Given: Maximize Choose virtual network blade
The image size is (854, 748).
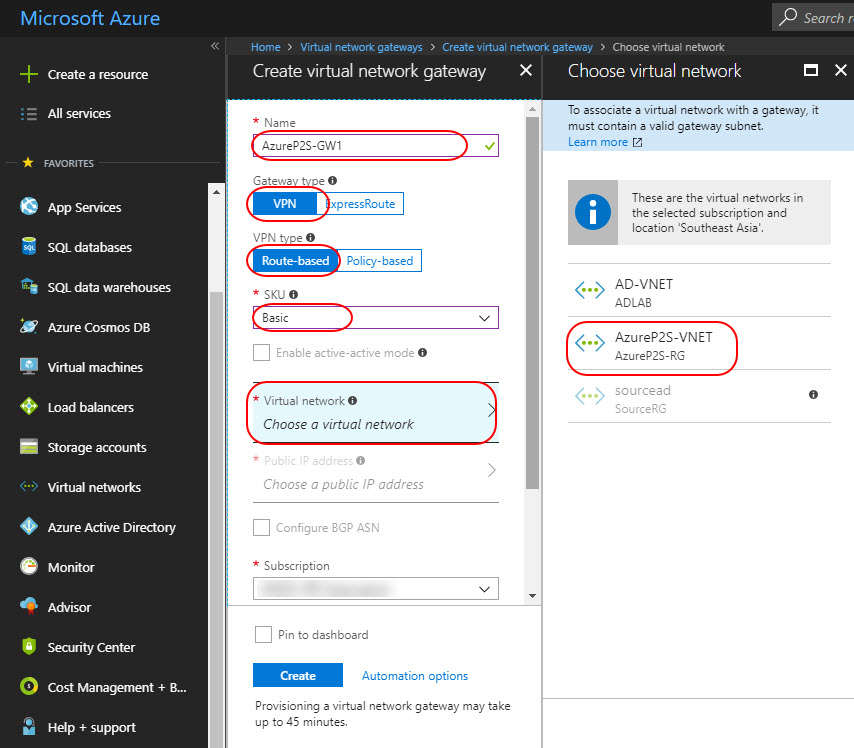Looking at the screenshot, I should (x=811, y=70).
